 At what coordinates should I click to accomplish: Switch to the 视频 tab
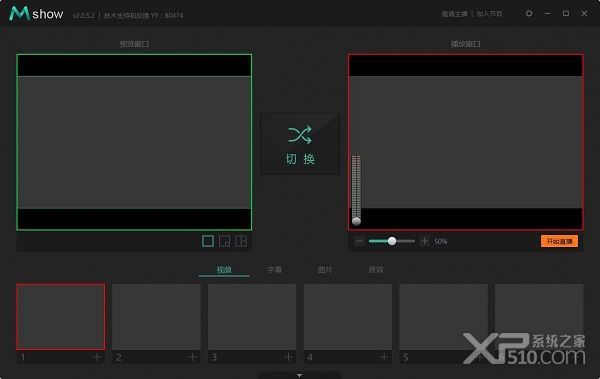click(x=224, y=270)
